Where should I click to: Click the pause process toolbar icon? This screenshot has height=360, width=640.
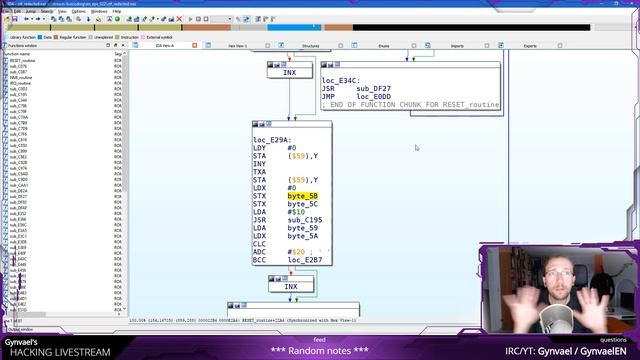[x=198, y=19]
